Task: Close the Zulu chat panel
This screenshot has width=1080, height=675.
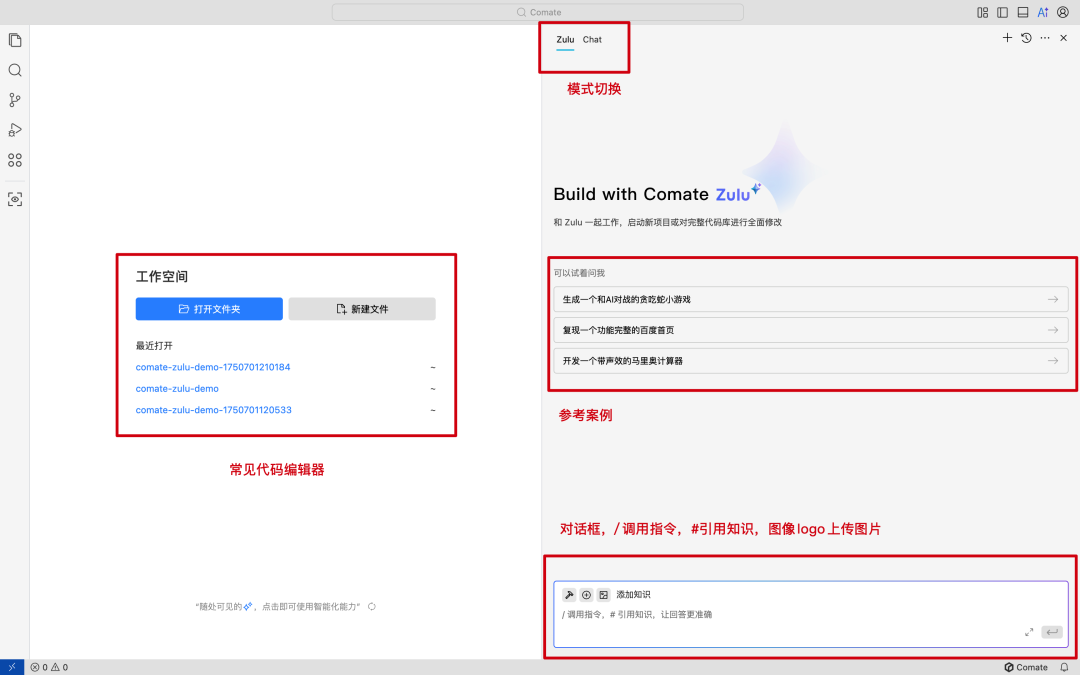Action: coord(1063,38)
